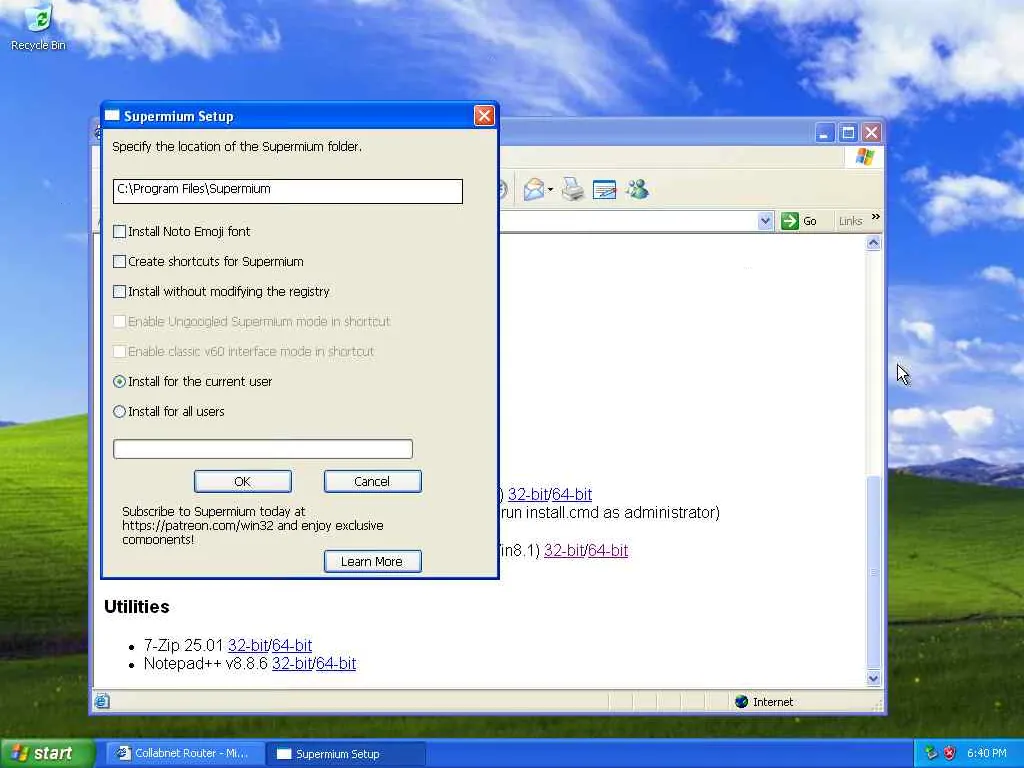Click Supermium Setup taskbar button
Image resolution: width=1024 pixels, height=768 pixels.
(346, 754)
